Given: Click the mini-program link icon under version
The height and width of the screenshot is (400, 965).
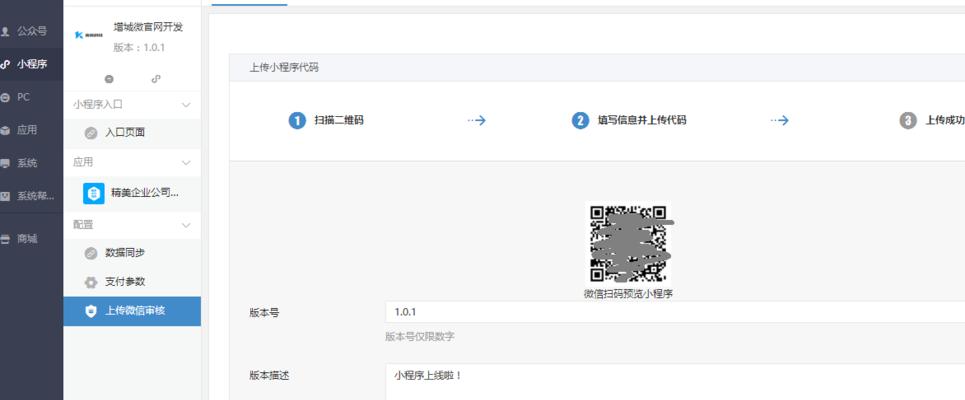Looking at the screenshot, I should pyautogui.click(x=156, y=79).
